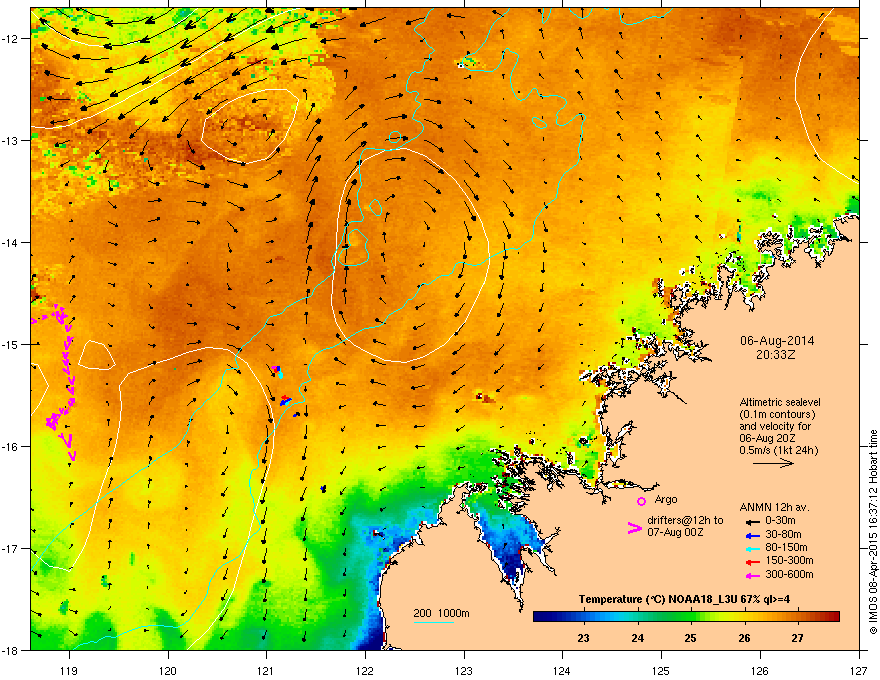This screenshot has width=880, height=680.
Task: Click the "0-30m" depth label
Action: tap(781, 521)
